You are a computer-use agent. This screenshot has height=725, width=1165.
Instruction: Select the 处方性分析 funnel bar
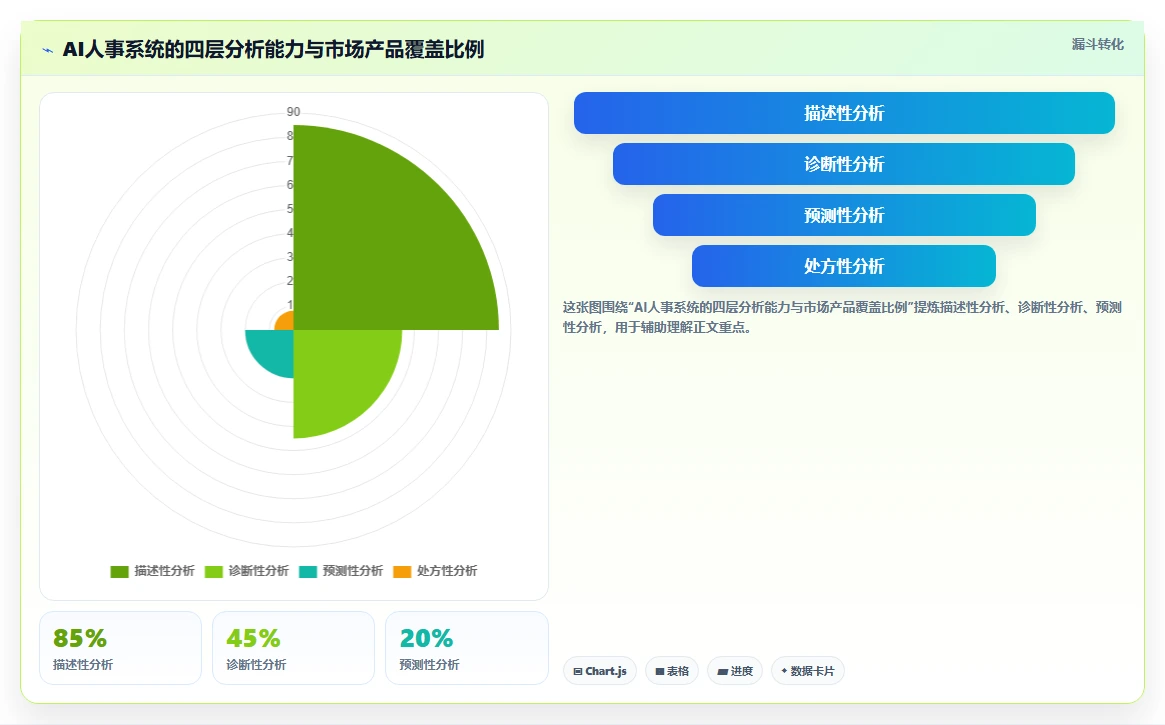click(844, 266)
